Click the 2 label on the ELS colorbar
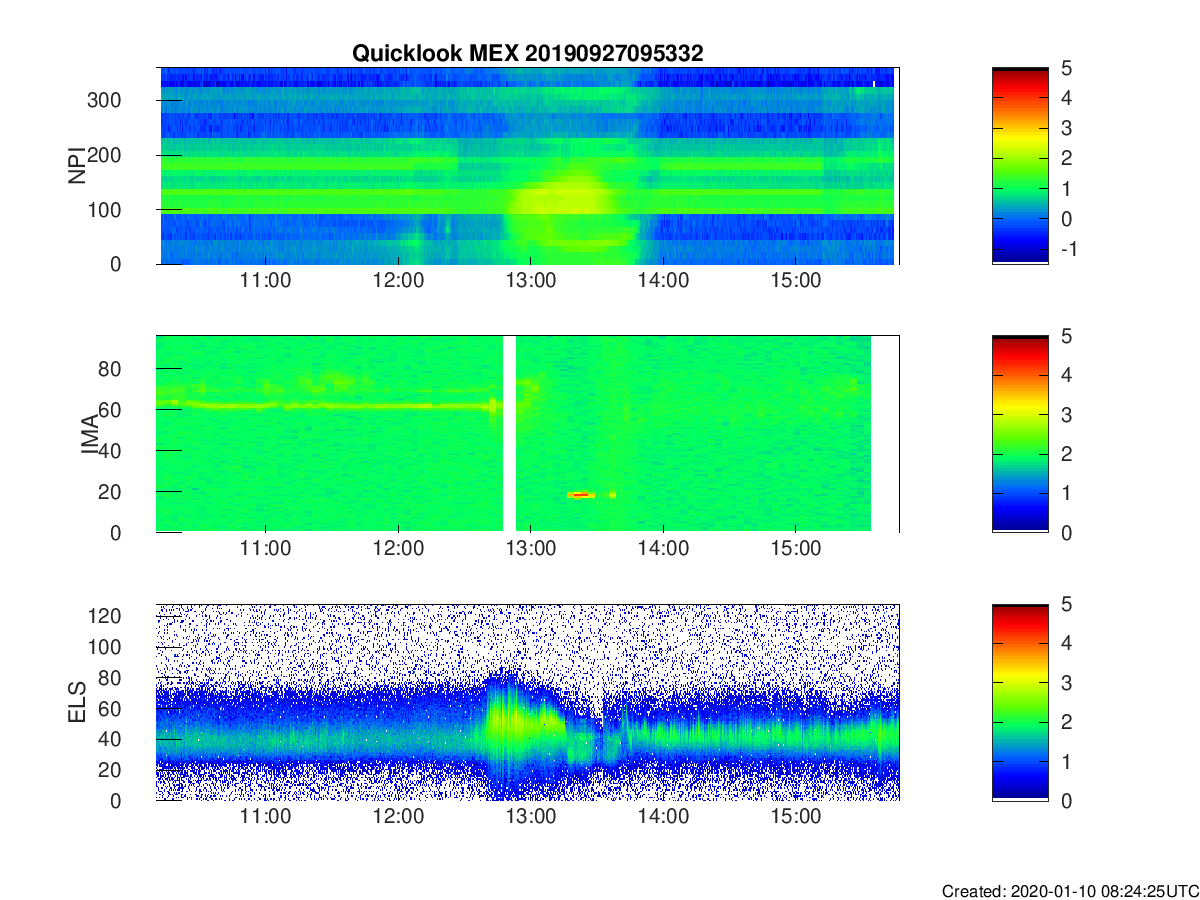 click(1065, 722)
